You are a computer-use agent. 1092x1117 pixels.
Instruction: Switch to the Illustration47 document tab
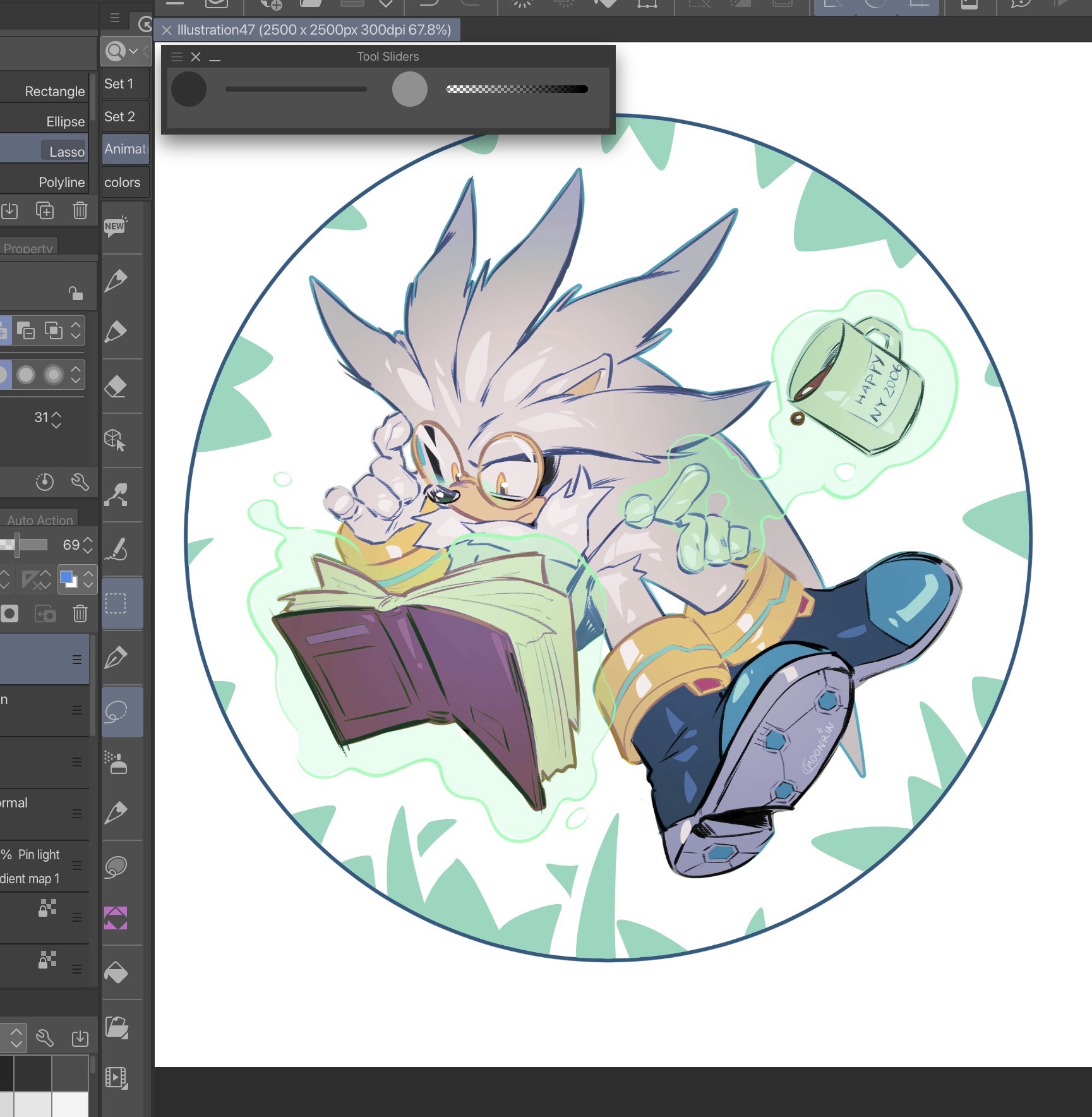[313, 30]
